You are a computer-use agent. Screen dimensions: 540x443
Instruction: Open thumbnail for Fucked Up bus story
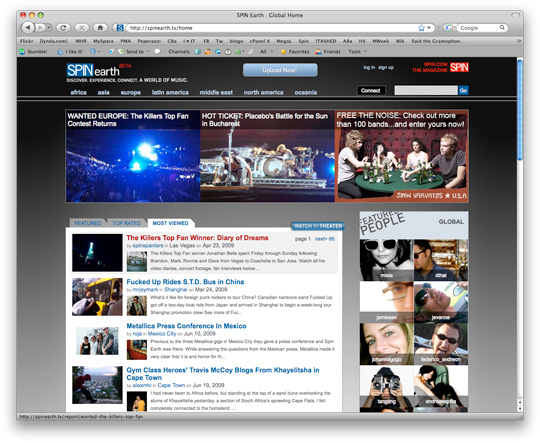click(x=97, y=297)
